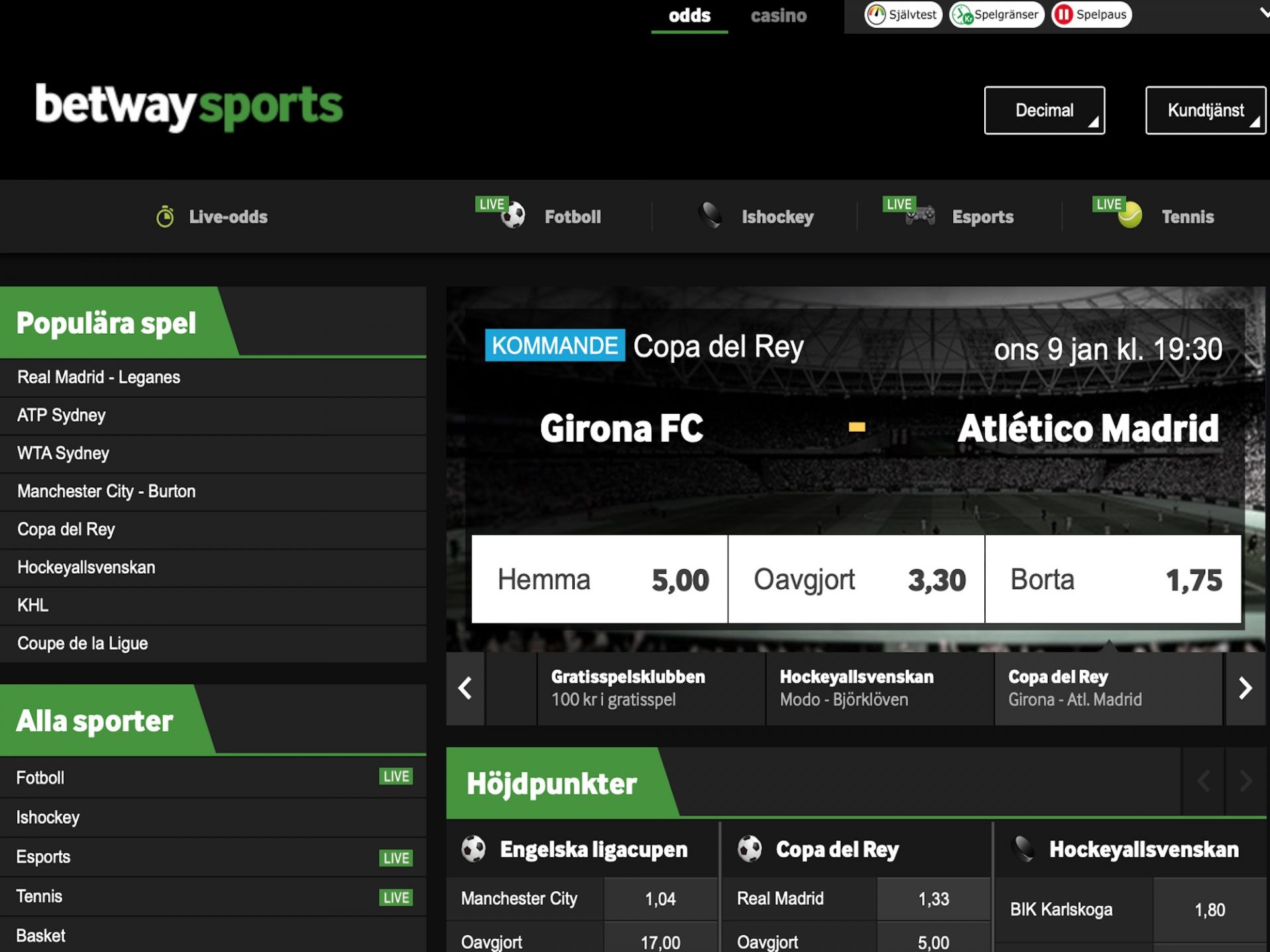Click the Spelgränser limits icon
Image resolution: width=1270 pixels, height=952 pixels.
tap(962, 15)
